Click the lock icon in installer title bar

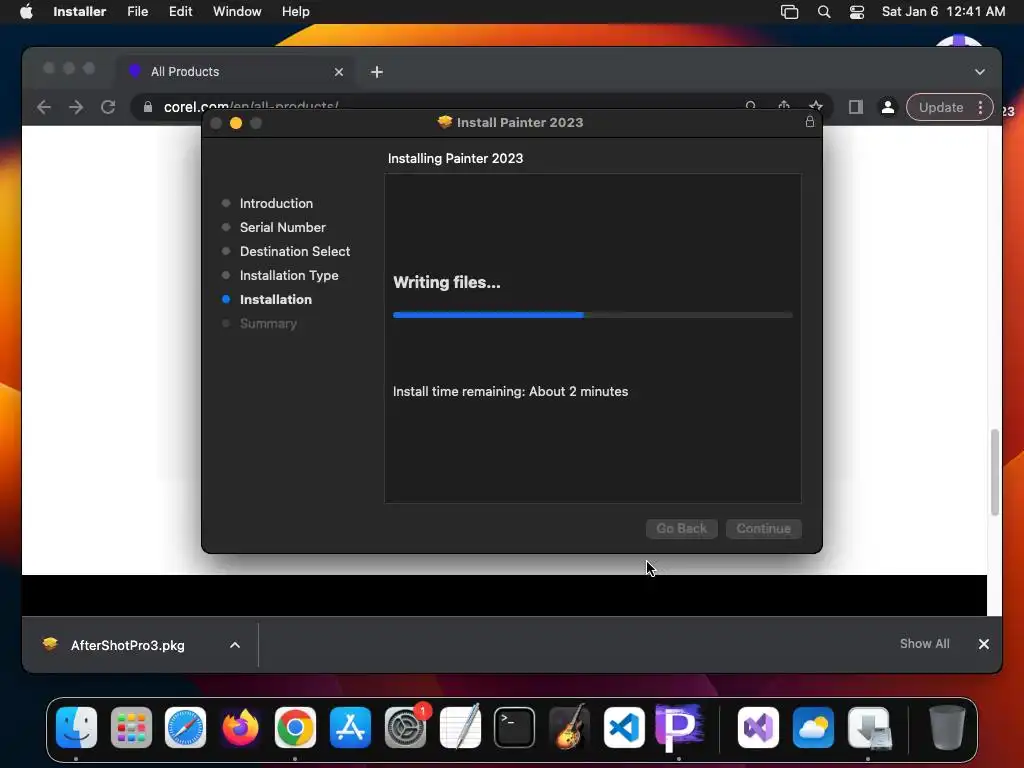[810, 122]
